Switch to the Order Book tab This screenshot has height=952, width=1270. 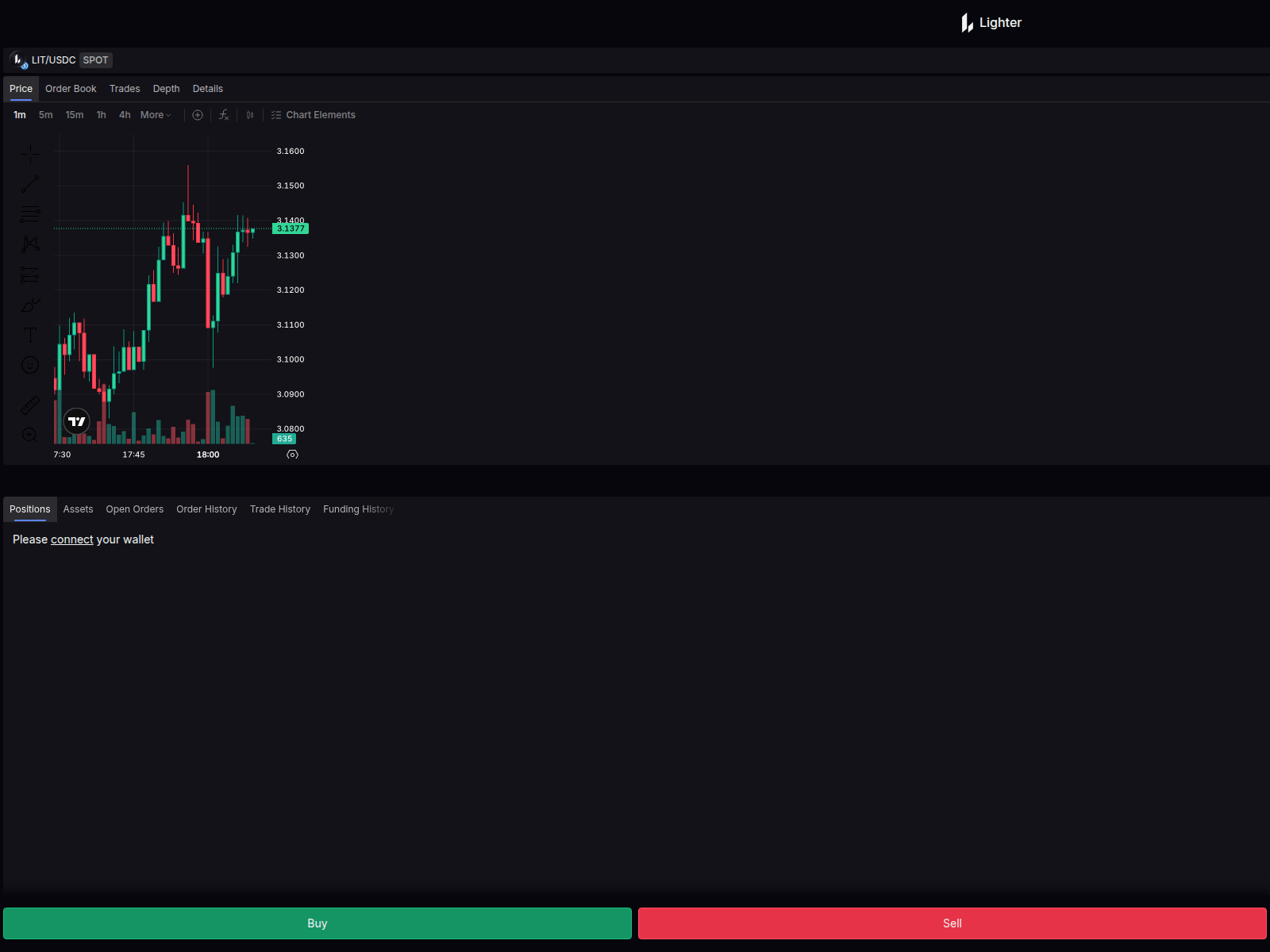[x=71, y=89]
